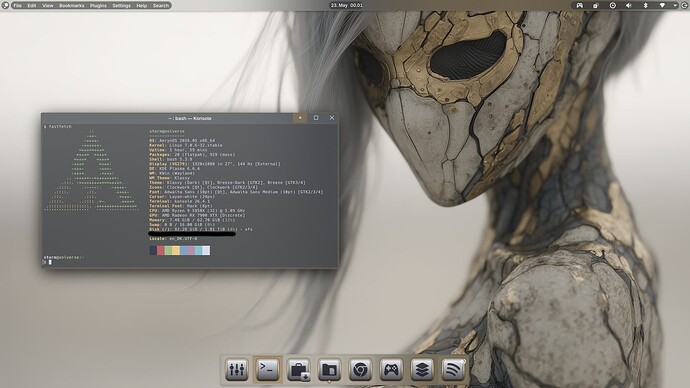Click the fastfetch command text
The image size is (690, 388).
[x=60, y=127]
